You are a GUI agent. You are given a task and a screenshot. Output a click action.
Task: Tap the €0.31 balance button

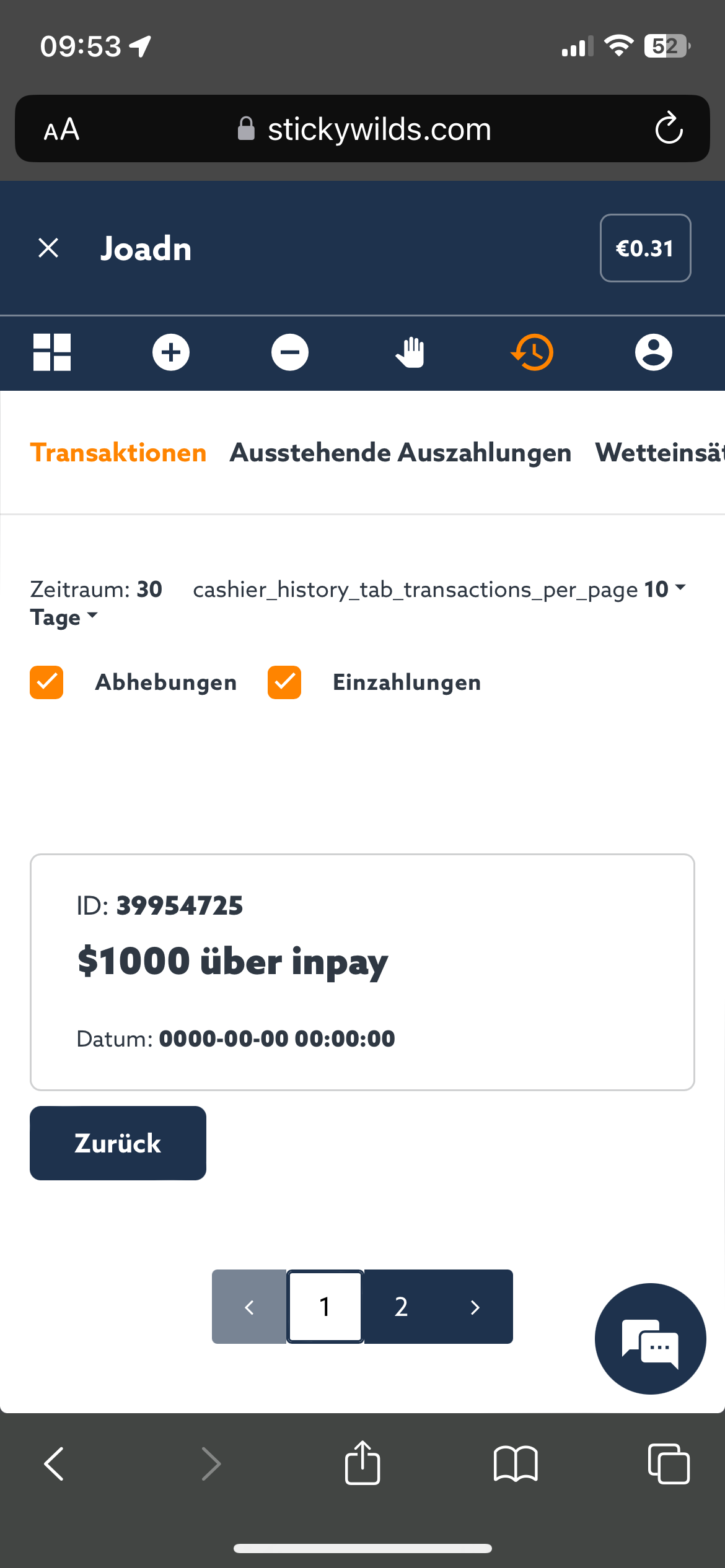click(x=645, y=248)
